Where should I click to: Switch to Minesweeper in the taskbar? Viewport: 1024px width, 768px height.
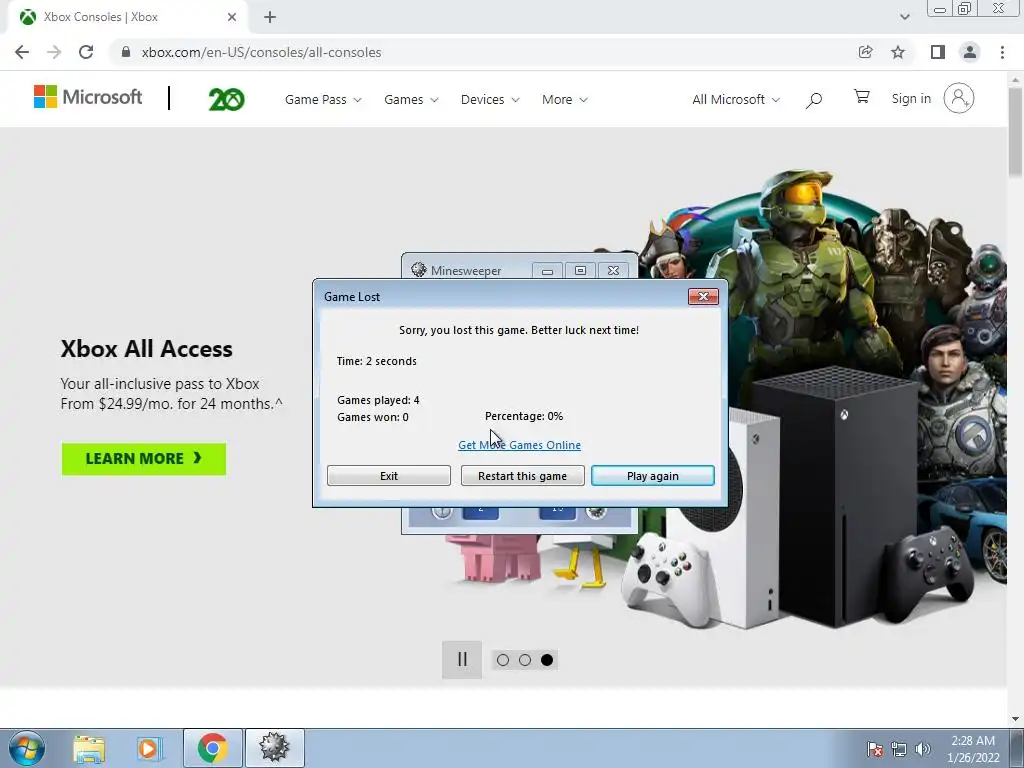coord(274,748)
